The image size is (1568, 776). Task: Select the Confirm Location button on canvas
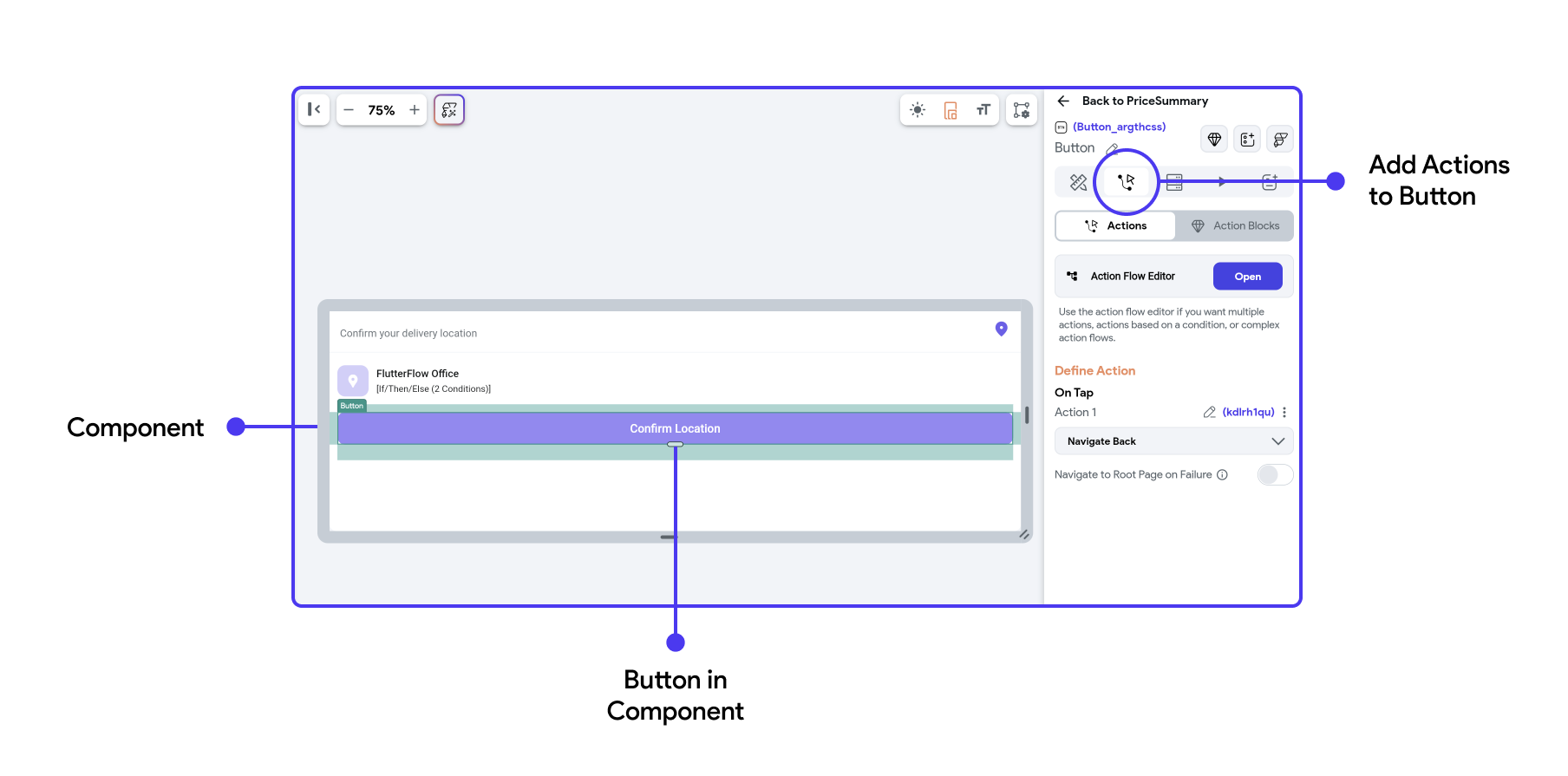(675, 429)
